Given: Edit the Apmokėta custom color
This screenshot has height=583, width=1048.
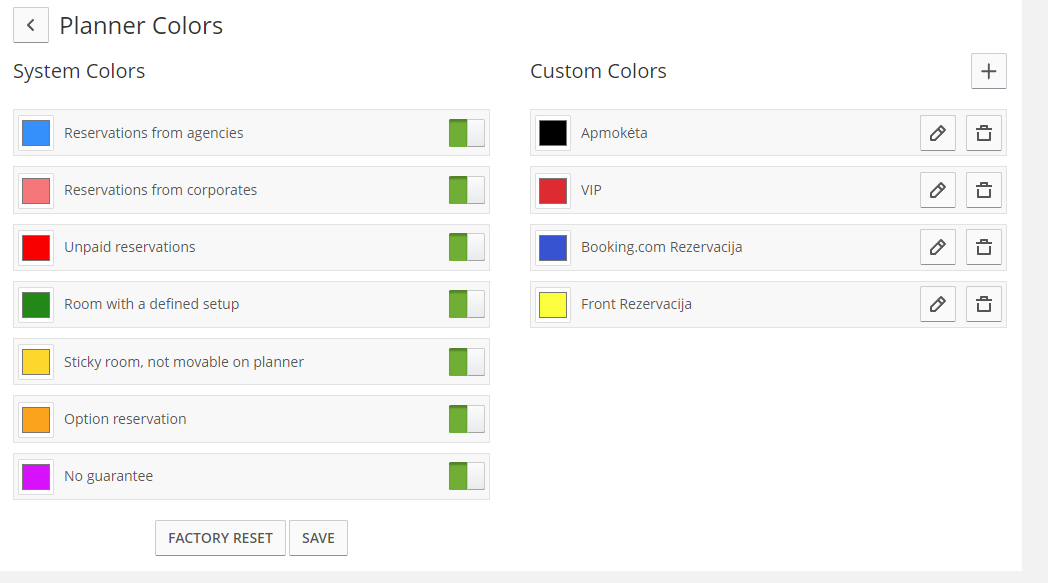Looking at the screenshot, I should point(938,133).
